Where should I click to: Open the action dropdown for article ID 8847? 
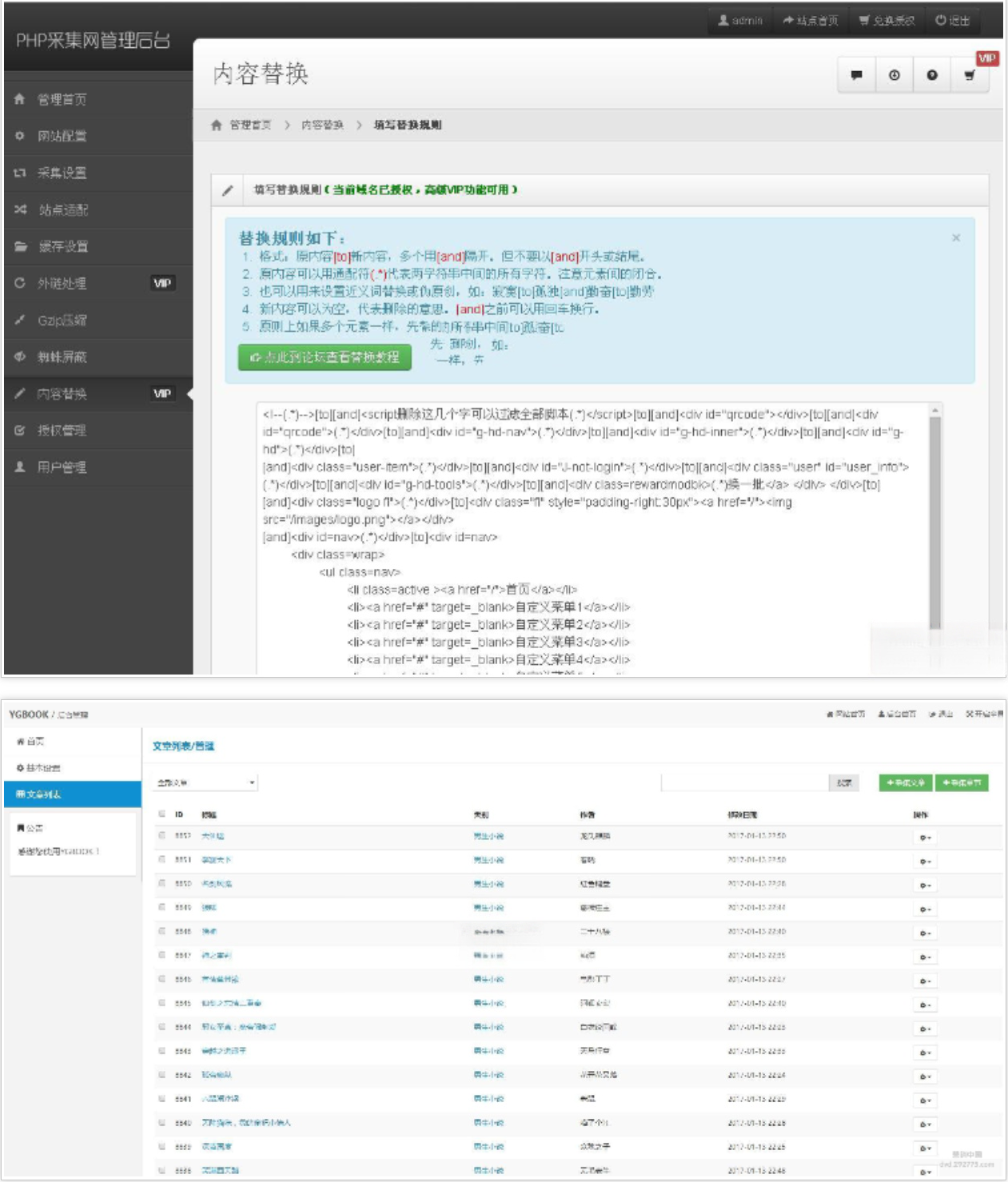click(x=925, y=957)
